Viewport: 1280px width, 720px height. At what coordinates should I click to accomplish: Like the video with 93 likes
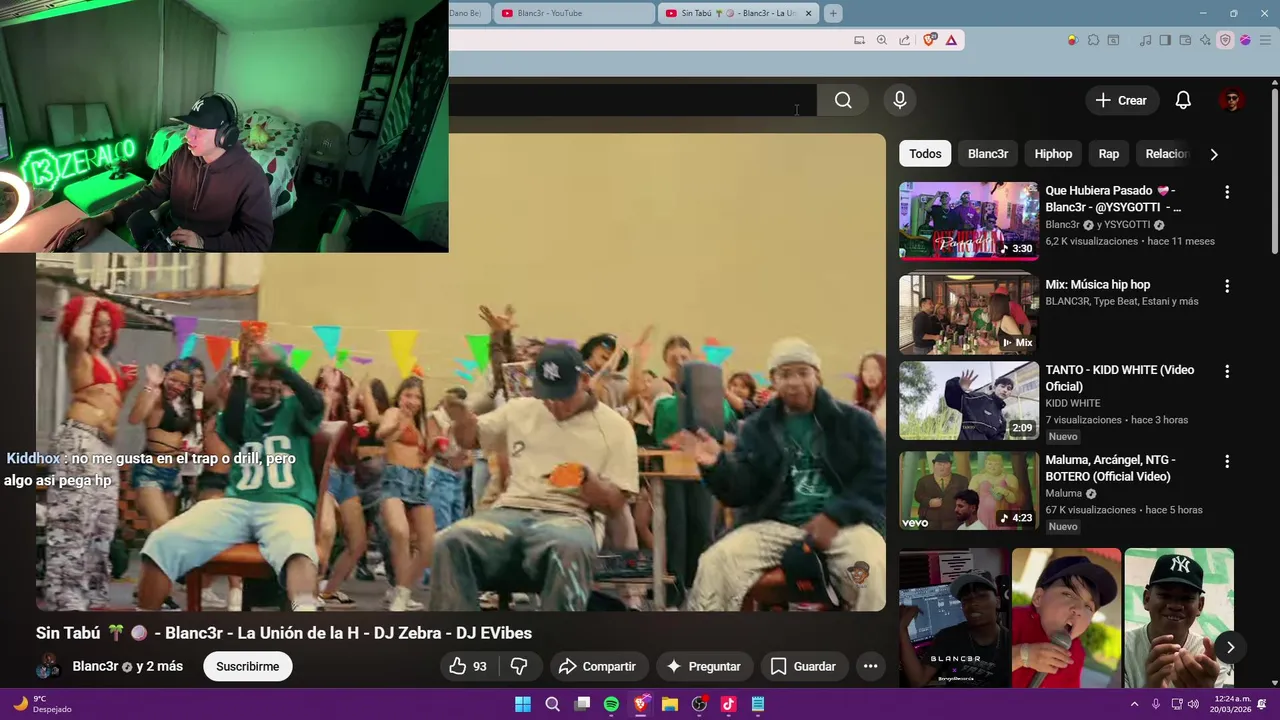[469, 666]
